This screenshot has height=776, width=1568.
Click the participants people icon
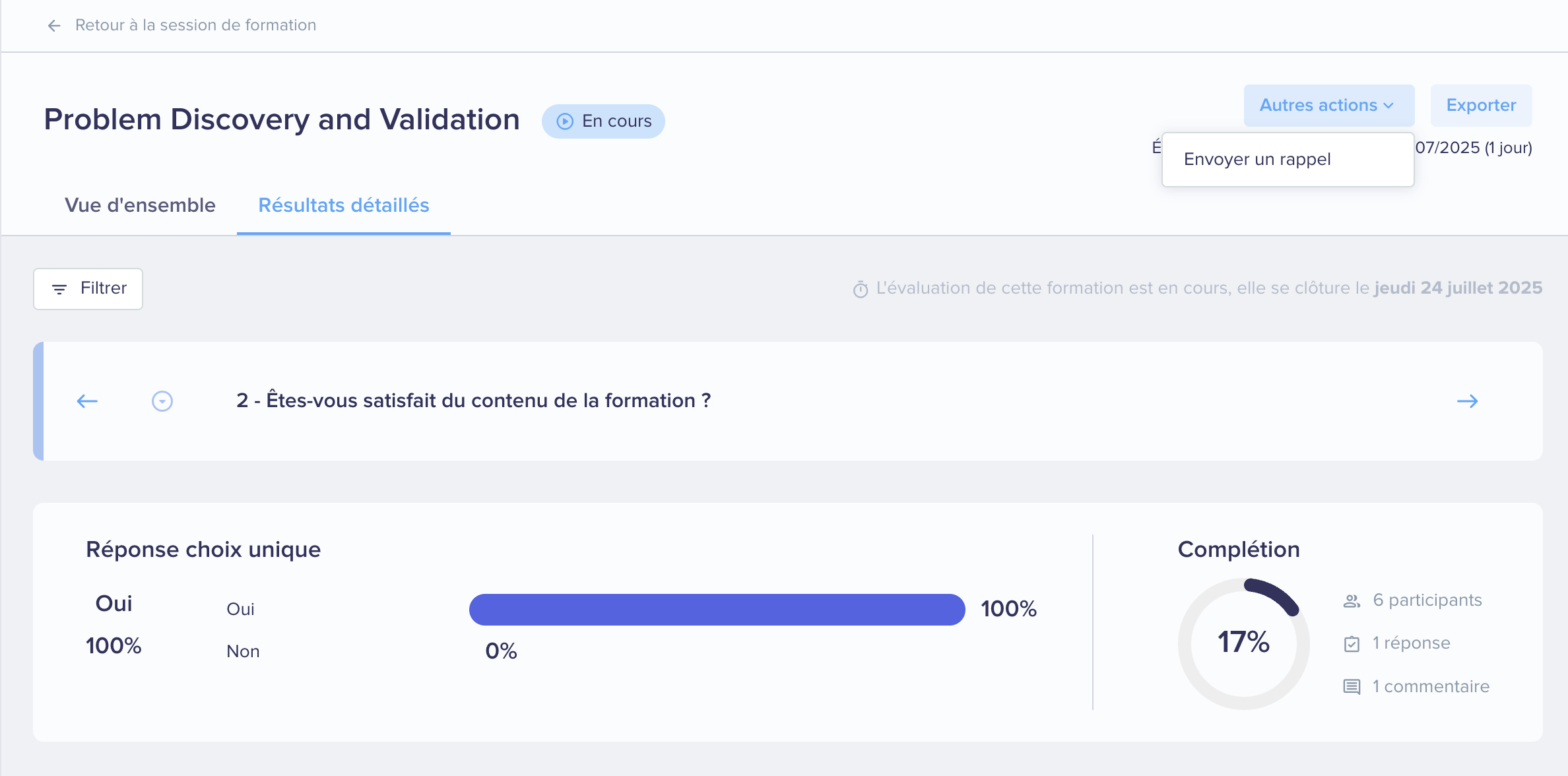[x=1352, y=600]
